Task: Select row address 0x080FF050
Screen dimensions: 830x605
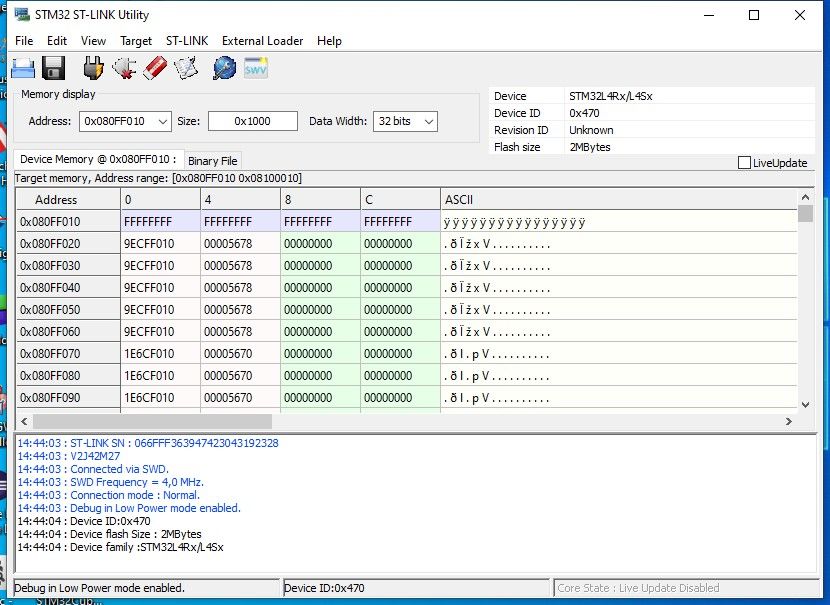Action: [68, 310]
